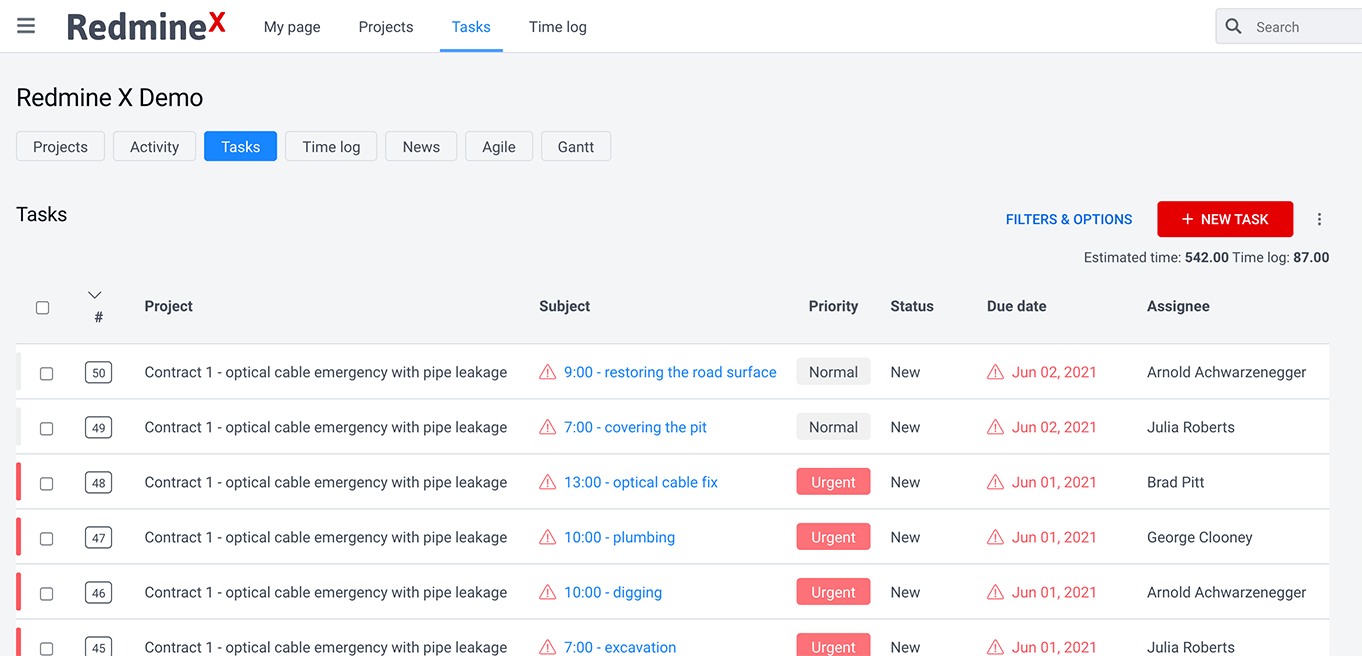Go to Projects in top navigation
Screen dimensions: 1362x656
click(386, 27)
